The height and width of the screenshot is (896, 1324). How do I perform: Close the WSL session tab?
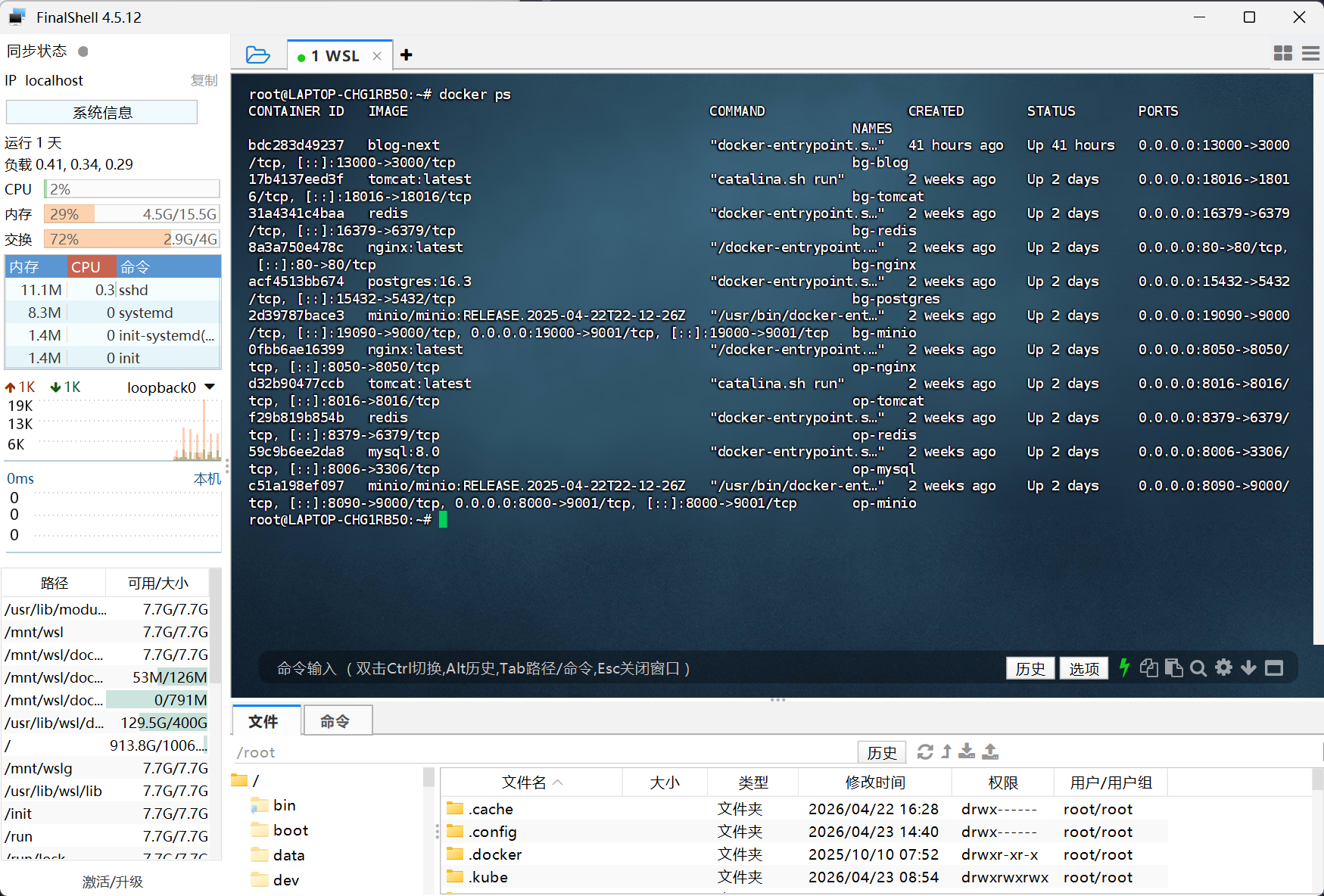pos(377,56)
